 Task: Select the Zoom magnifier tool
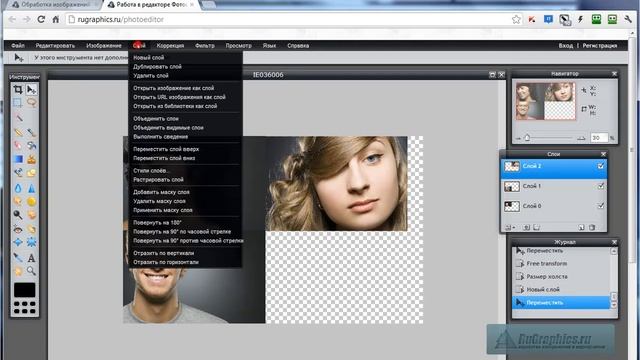pyautogui.click(x=31, y=271)
